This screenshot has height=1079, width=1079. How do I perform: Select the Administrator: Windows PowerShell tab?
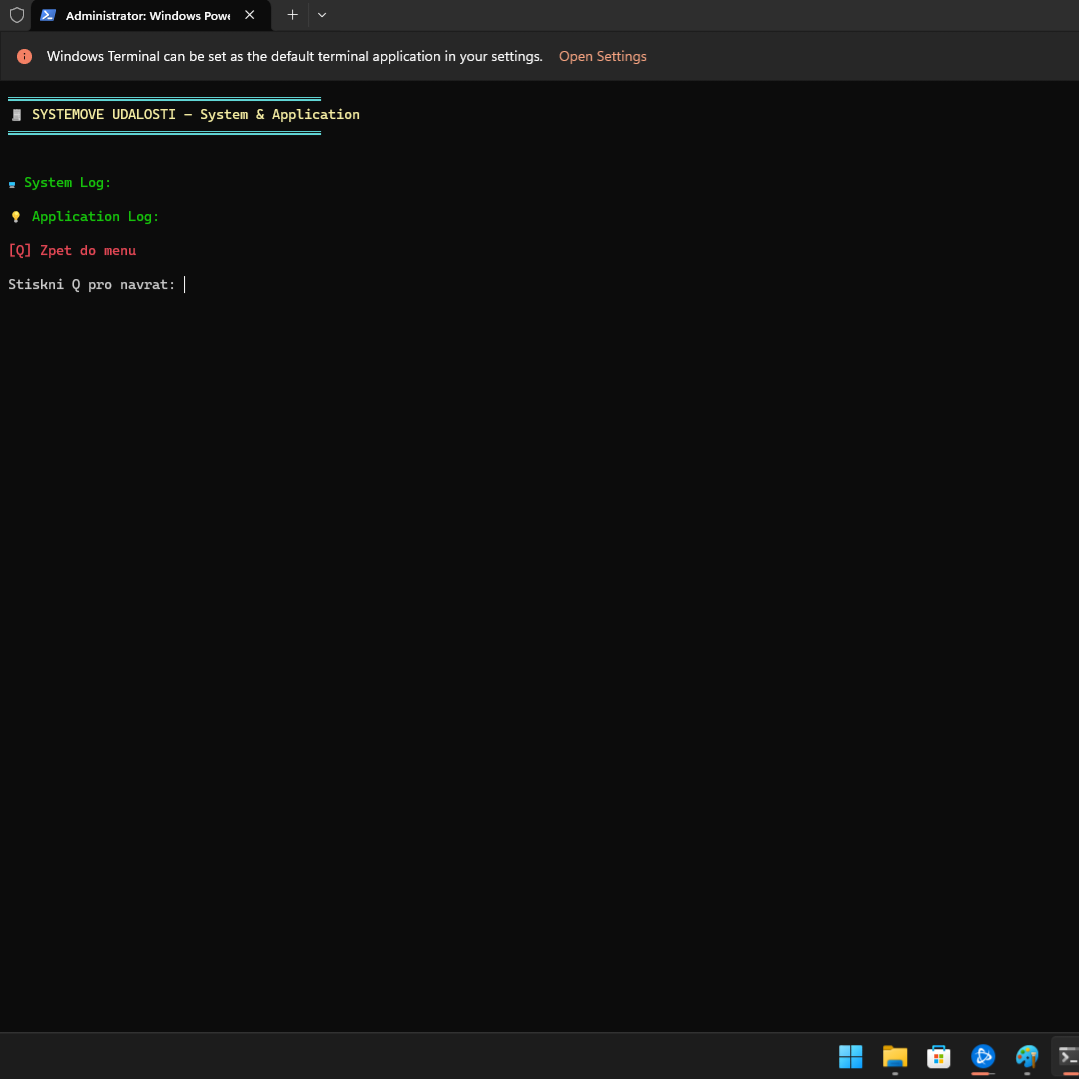(x=147, y=16)
